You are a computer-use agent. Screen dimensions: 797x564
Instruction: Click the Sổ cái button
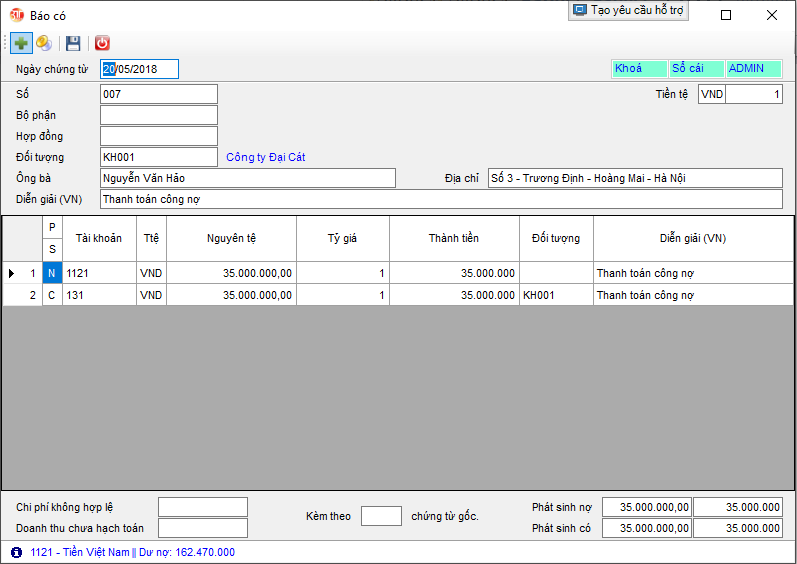click(695, 69)
